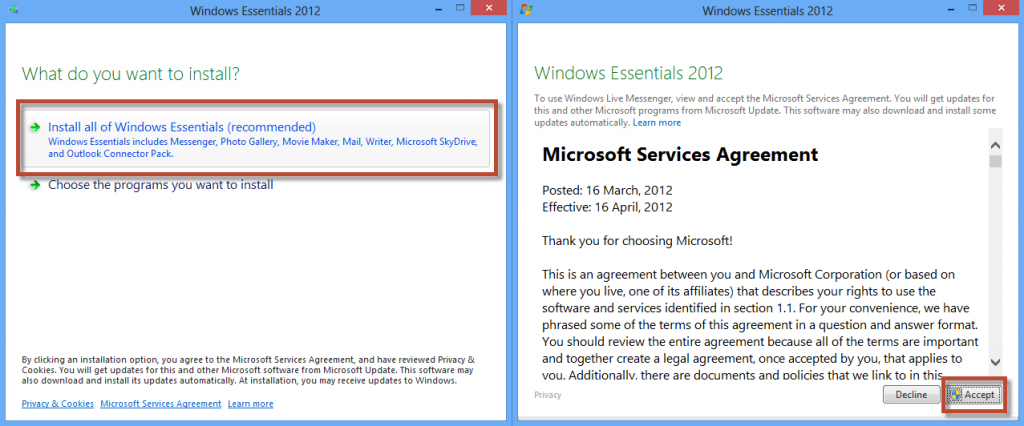Viewport: 1024px width, 426px height.
Task: Click Windows flag icon in right title bar
Action: tap(526, 10)
